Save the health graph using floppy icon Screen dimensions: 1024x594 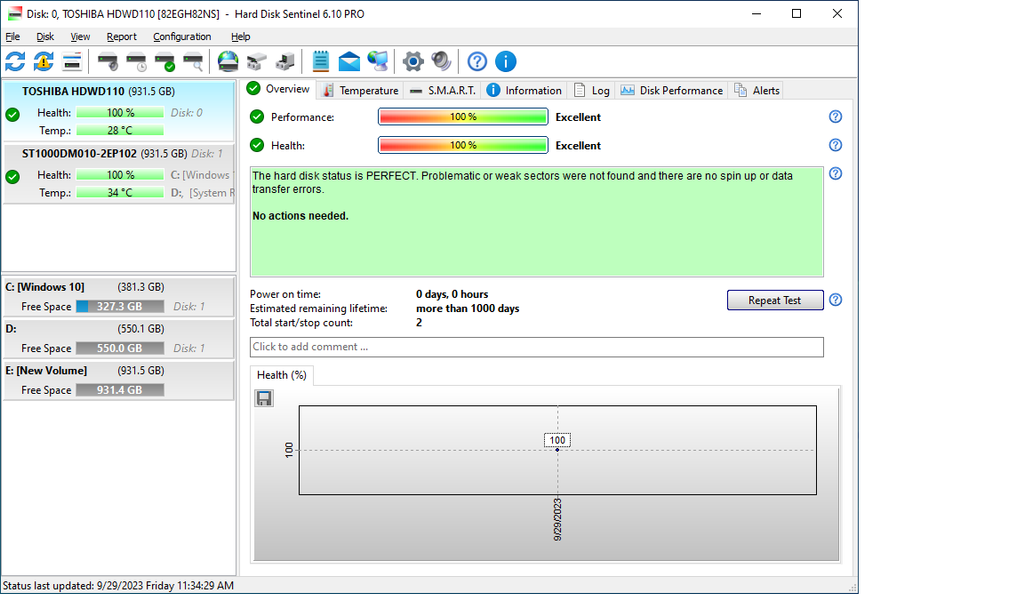pyautogui.click(x=264, y=398)
